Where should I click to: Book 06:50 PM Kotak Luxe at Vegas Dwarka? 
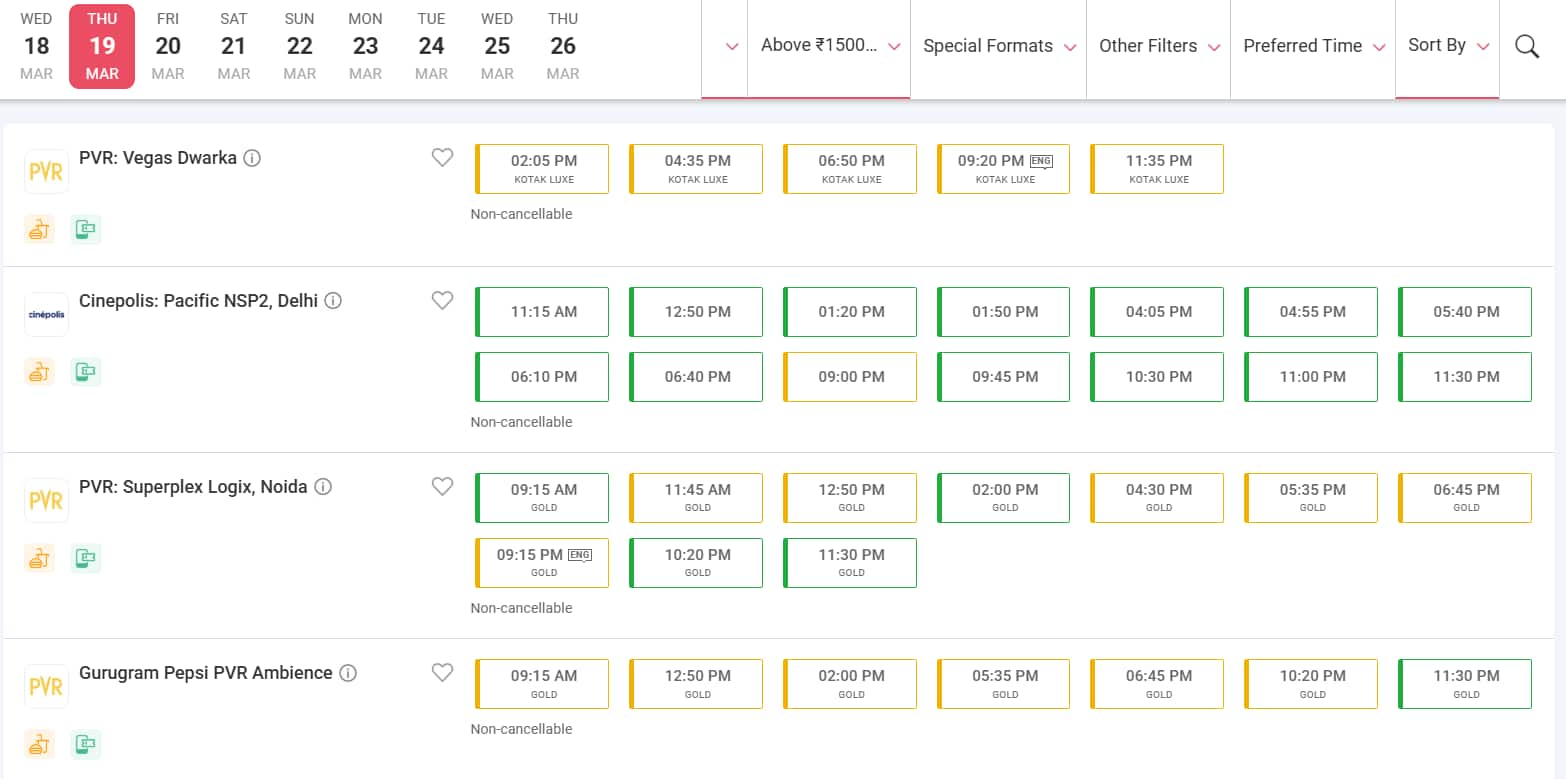point(850,169)
